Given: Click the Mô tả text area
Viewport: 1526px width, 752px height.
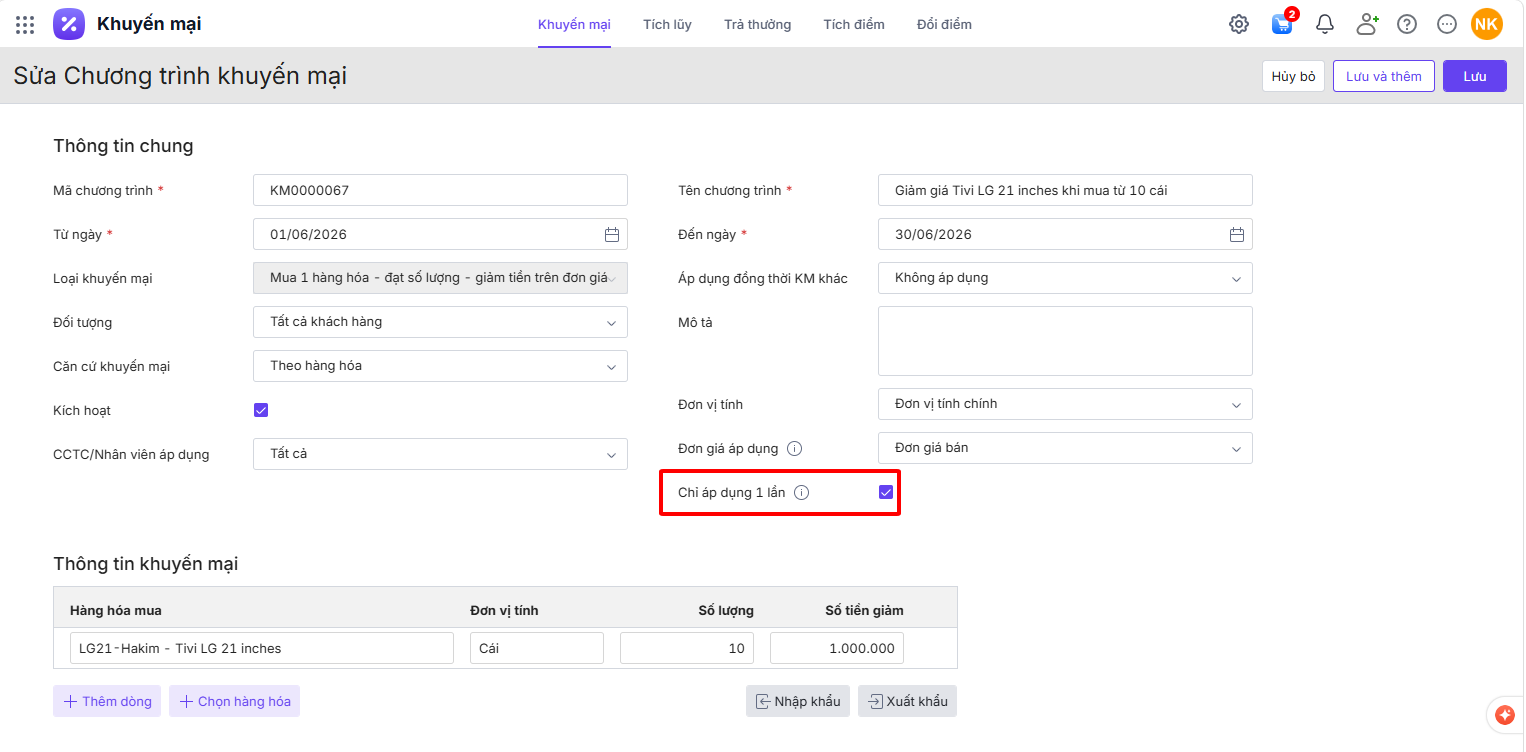Looking at the screenshot, I should click(x=1065, y=341).
